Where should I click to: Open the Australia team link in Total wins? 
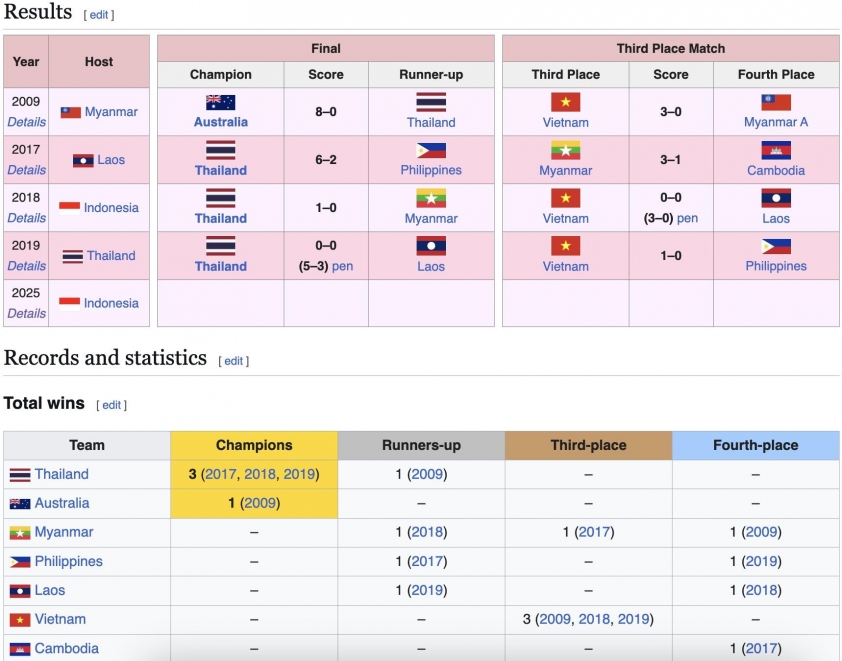(x=62, y=504)
